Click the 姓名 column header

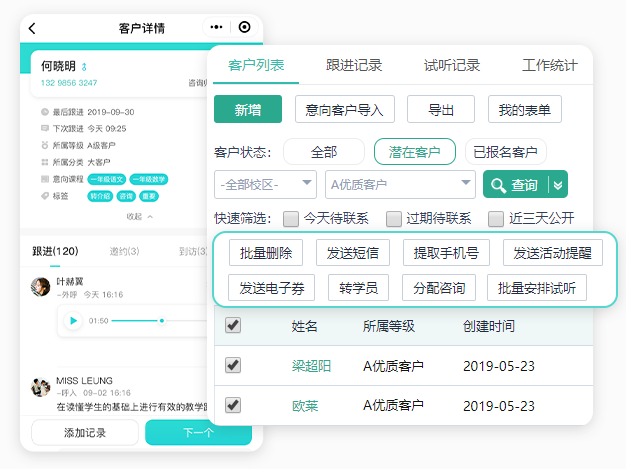click(304, 326)
